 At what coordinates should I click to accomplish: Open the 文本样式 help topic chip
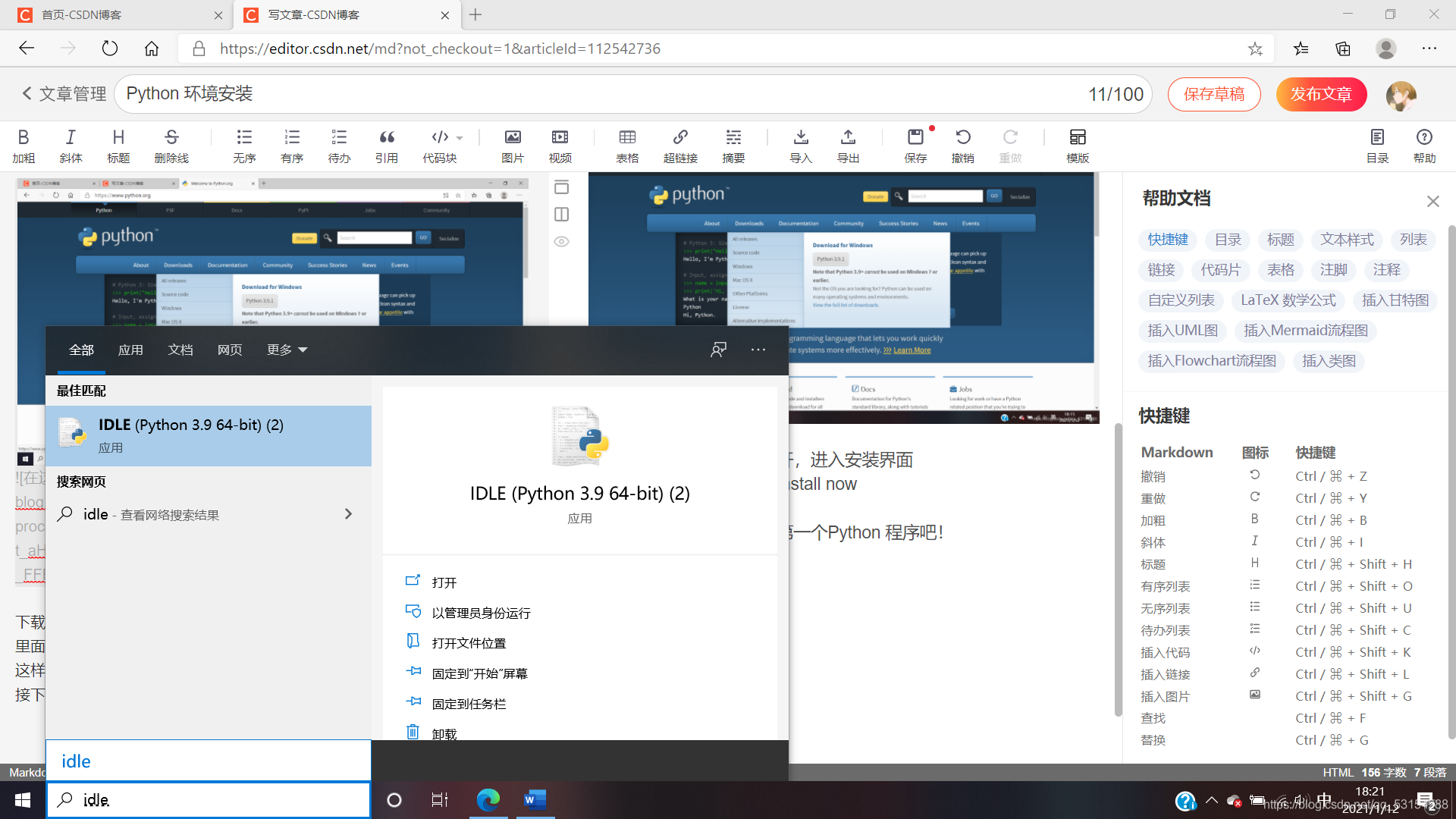(1347, 240)
